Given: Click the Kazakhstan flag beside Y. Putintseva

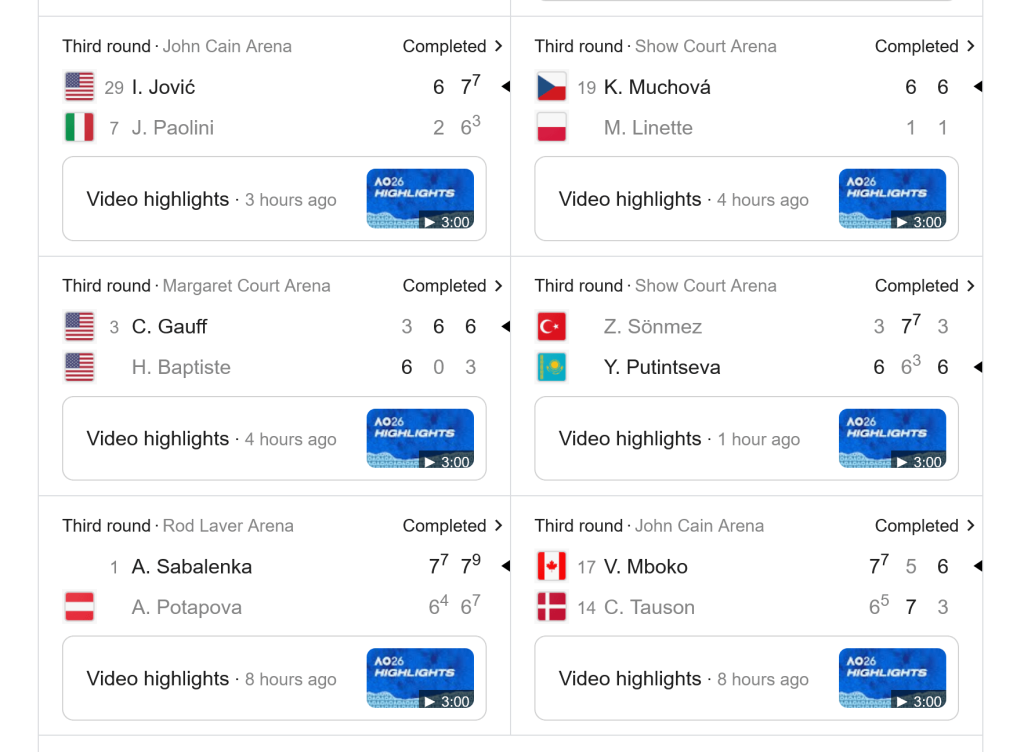Looking at the screenshot, I should tap(552, 366).
